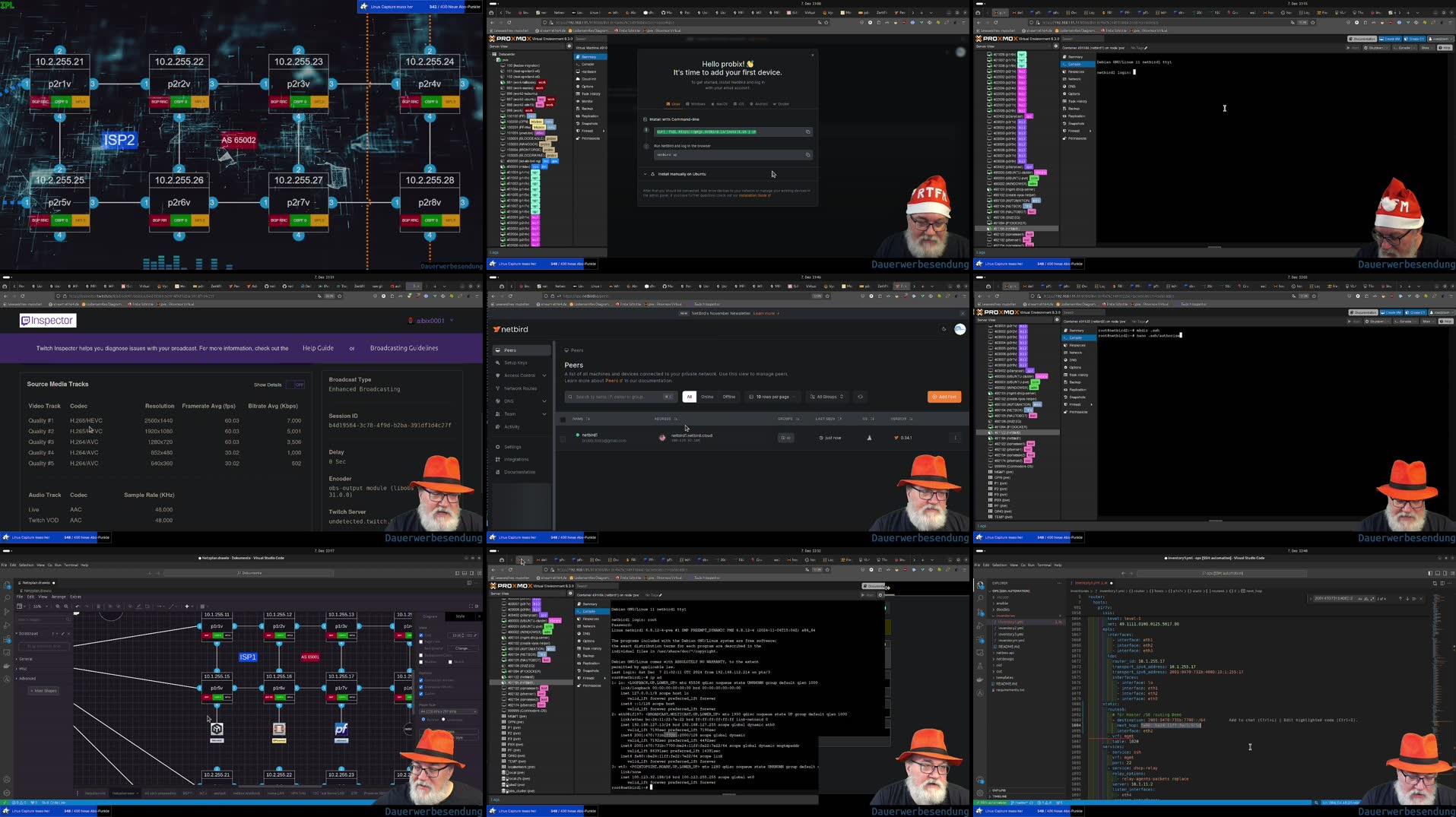The image size is (1456, 817).
Task: Open Broadcasting Guidelines link in Twitch Inspector
Action: (404, 348)
